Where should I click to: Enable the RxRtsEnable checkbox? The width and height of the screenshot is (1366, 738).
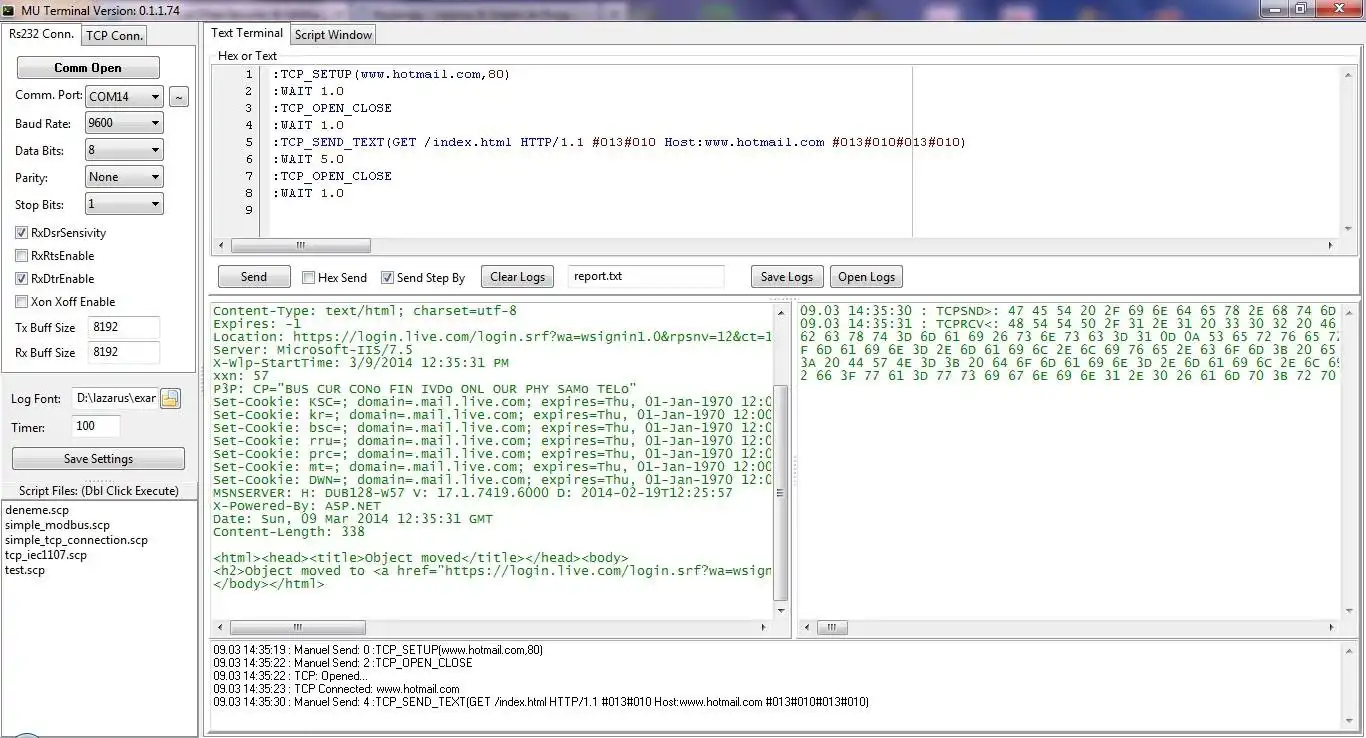(22, 256)
